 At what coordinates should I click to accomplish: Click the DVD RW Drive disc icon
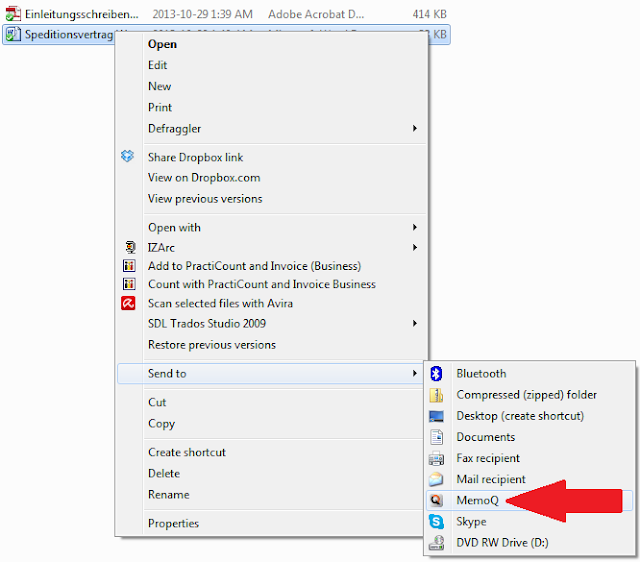[436, 542]
